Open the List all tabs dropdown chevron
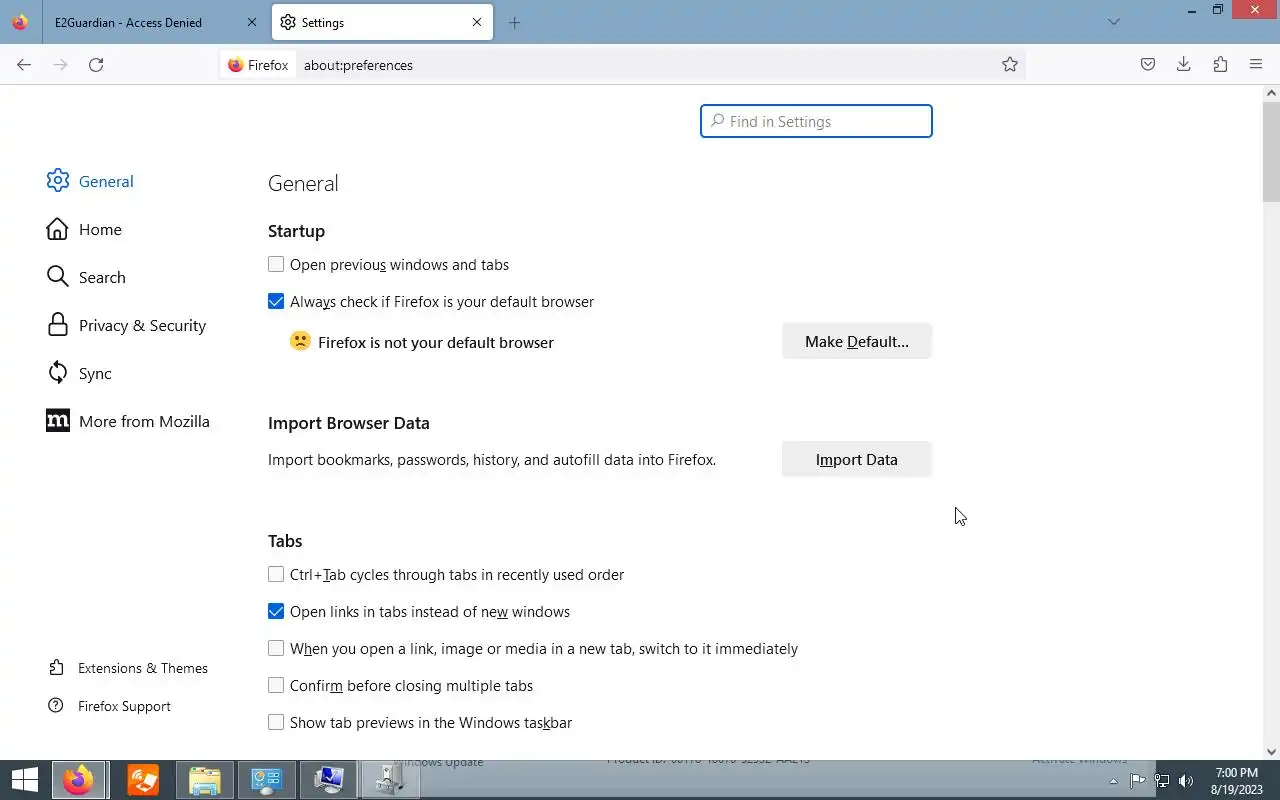The height and width of the screenshot is (800, 1280). (1114, 22)
